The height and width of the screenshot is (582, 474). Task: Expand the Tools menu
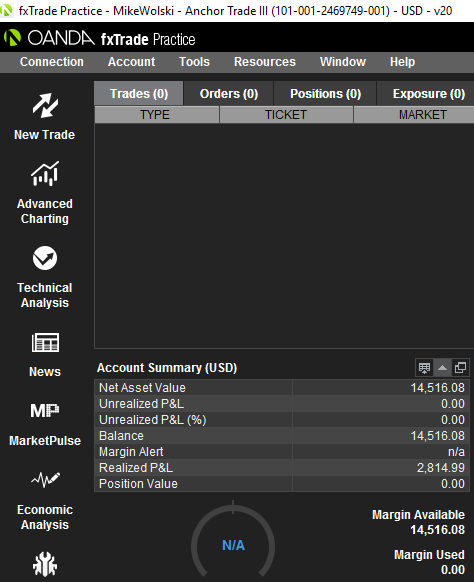194,62
